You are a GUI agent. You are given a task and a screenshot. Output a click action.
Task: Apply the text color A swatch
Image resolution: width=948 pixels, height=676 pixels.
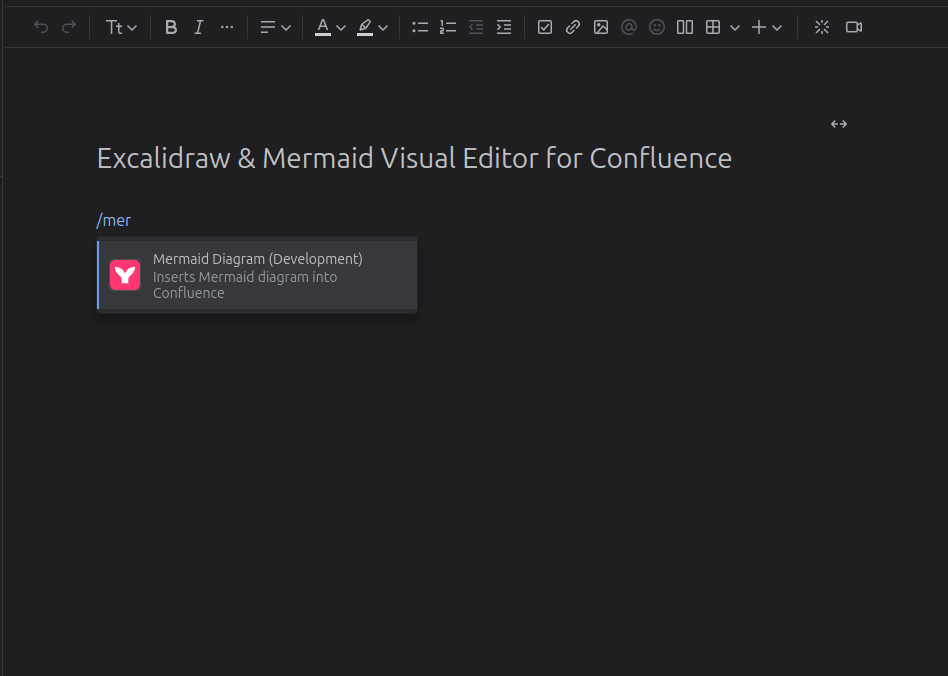pyautogui.click(x=323, y=27)
